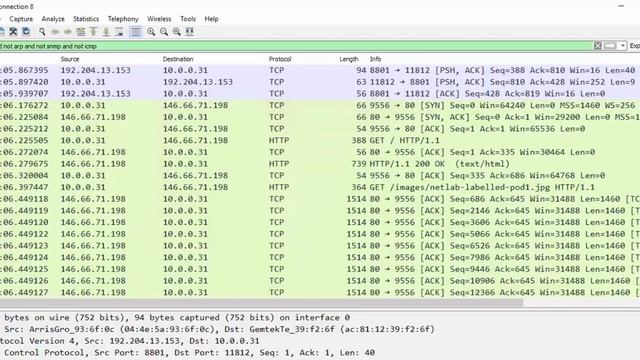Open the Analyze menu
Image resolution: width=640 pixels, height=360 pixels.
(53, 19)
